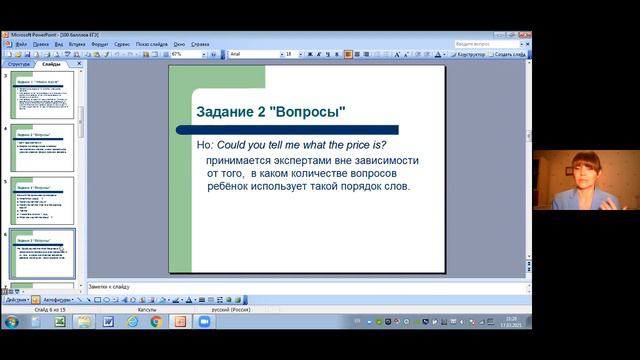Open the Arial font name dropdown
Screen dimensions: 640x360
[x=281, y=54]
